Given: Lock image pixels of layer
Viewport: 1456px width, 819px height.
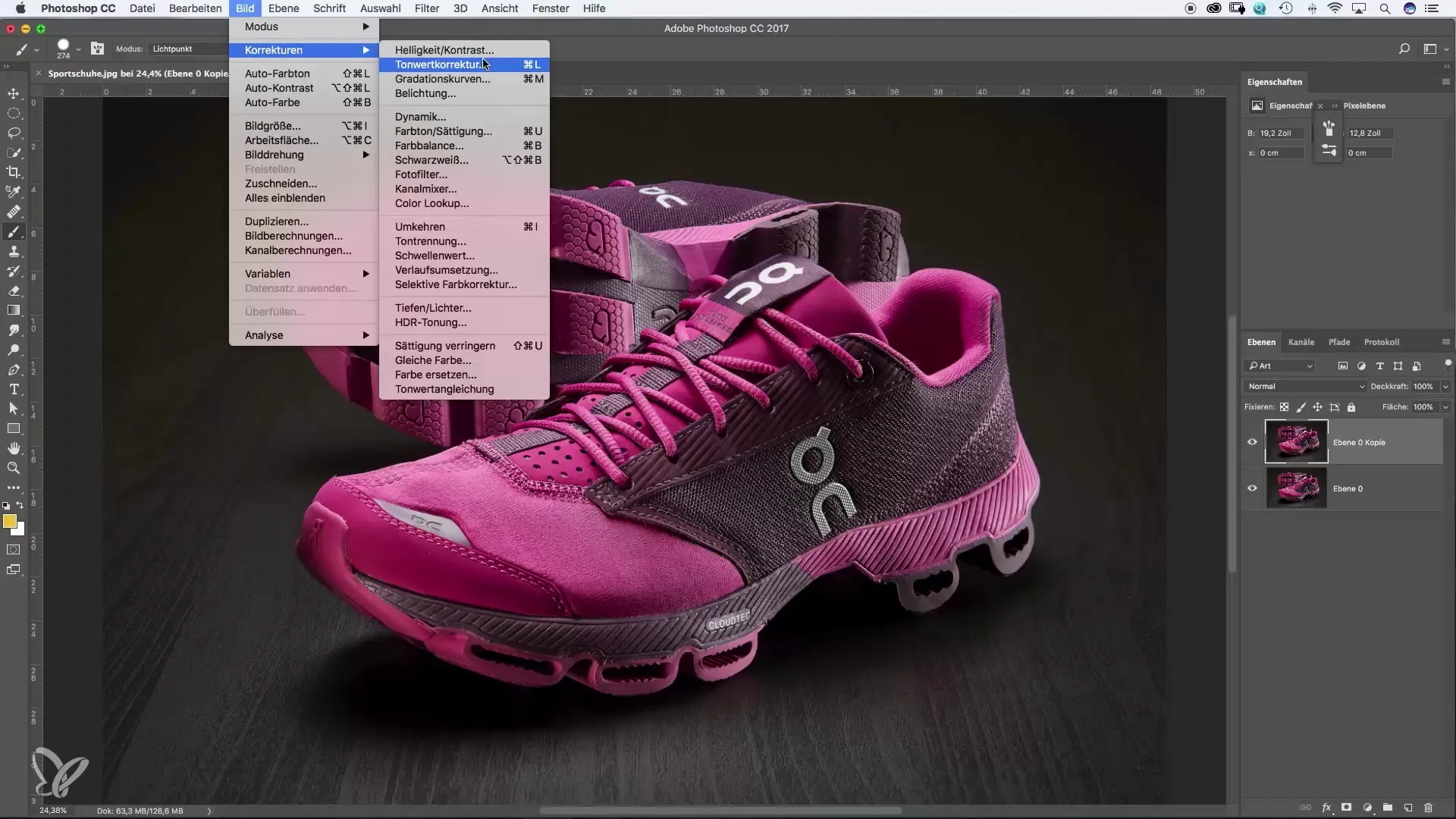Looking at the screenshot, I should click(1301, 407).
